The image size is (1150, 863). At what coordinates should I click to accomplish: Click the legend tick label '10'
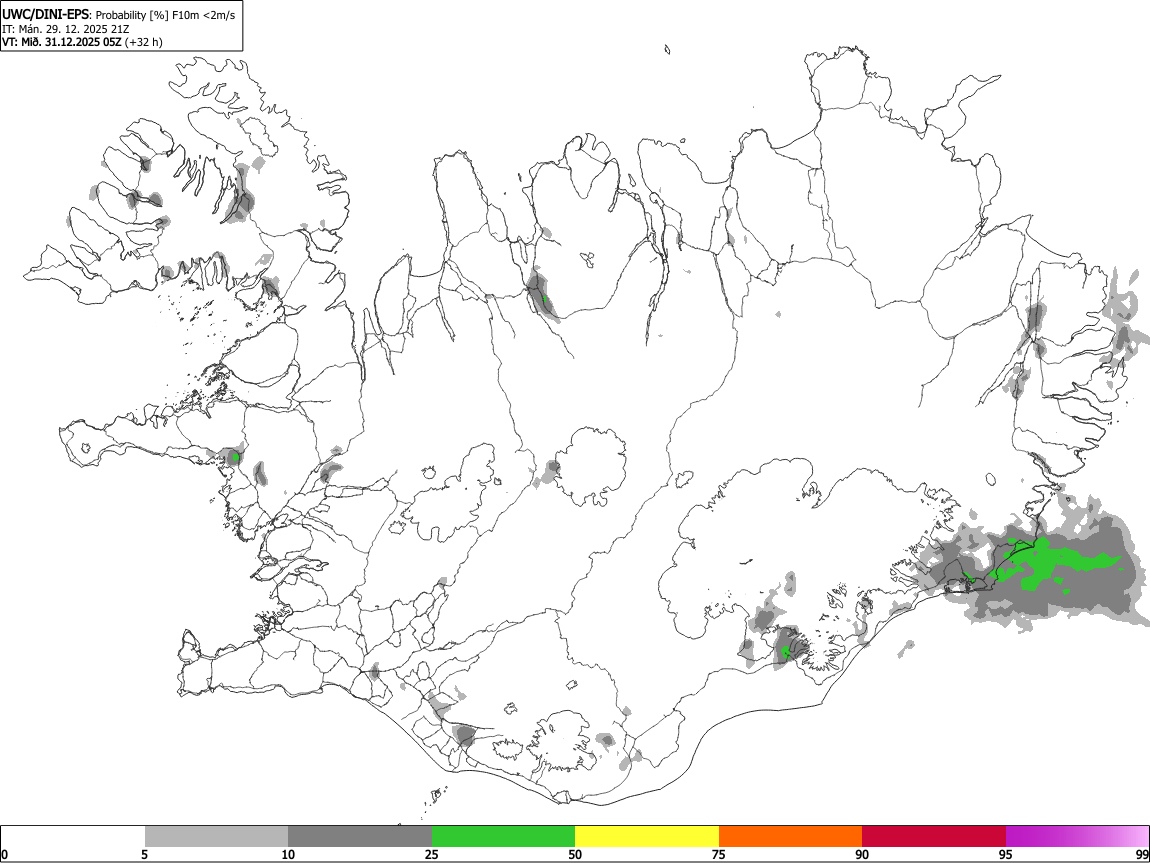(x=288, y=854)
